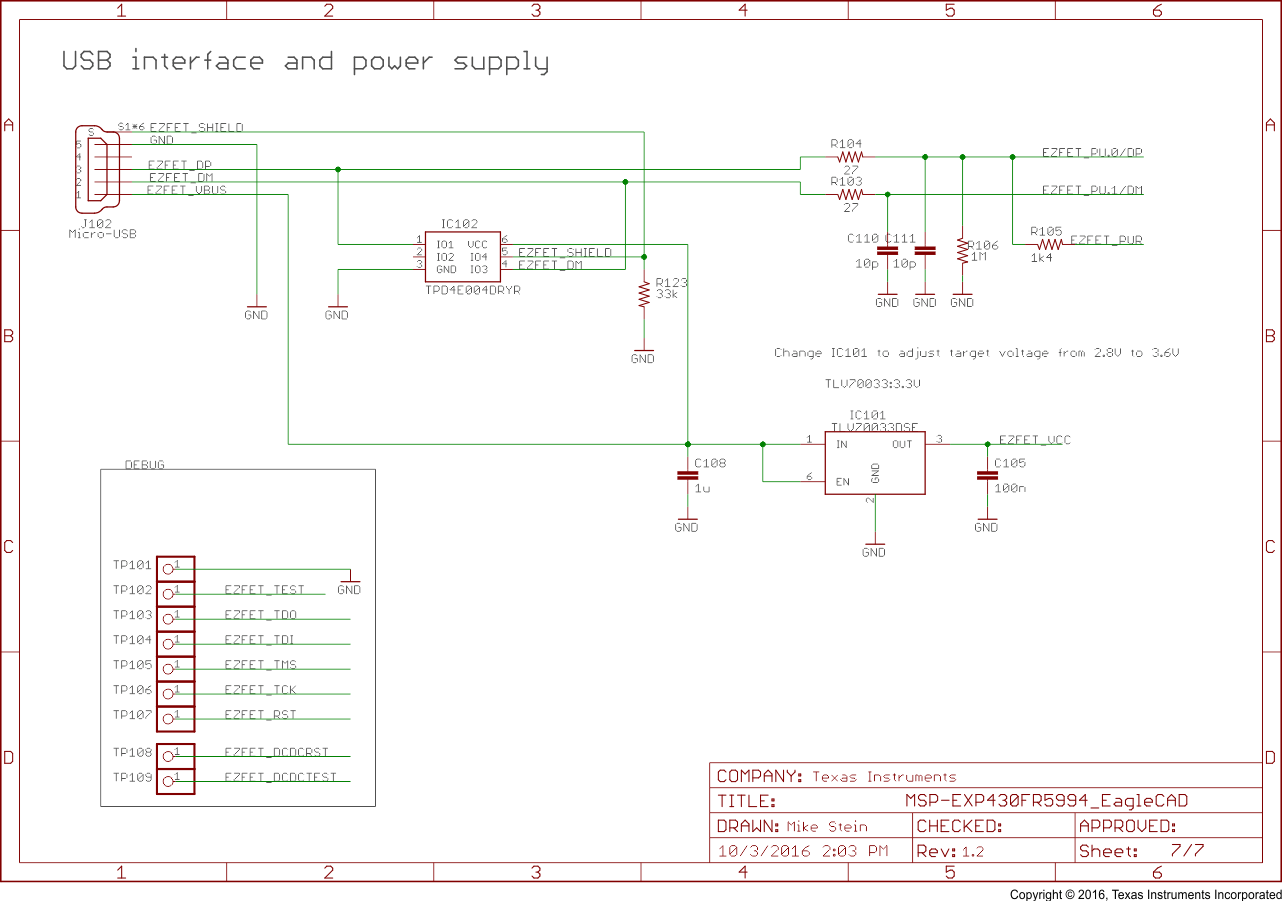Select the IC101 voltage regulator block
The width and height of the screenshot is (1282, 901).
coord(874,462)
